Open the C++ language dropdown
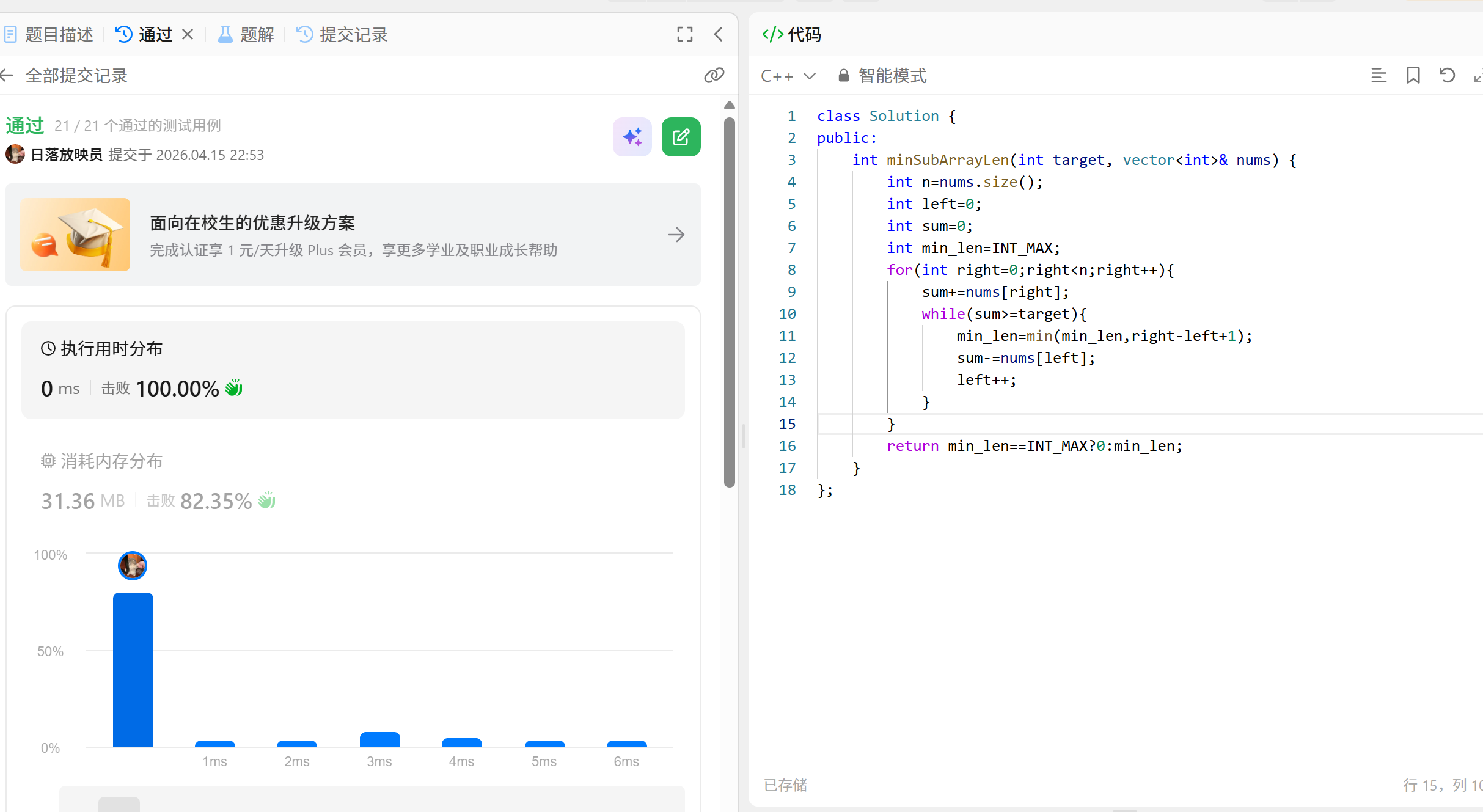The width and height of the screenshot is (1483, 812). [x=788, y=76]
